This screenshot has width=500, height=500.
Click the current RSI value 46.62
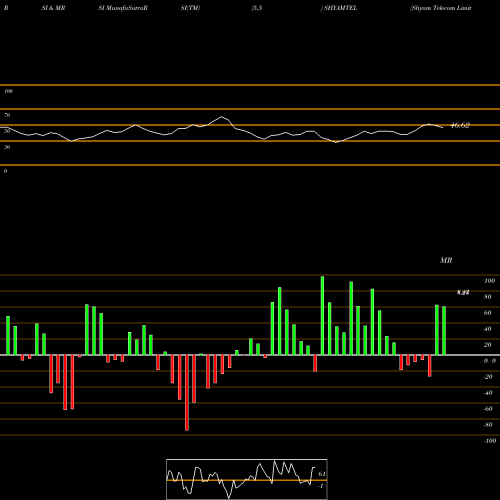pyautogui.click(x=460, y=125)
